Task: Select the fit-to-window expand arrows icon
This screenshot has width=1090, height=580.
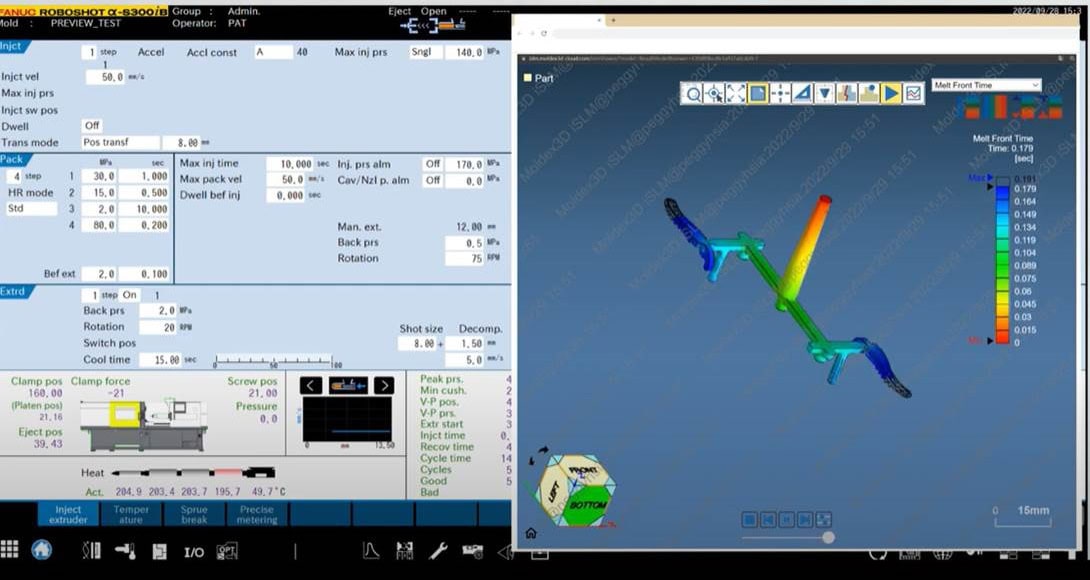Action: coord(736,93)
